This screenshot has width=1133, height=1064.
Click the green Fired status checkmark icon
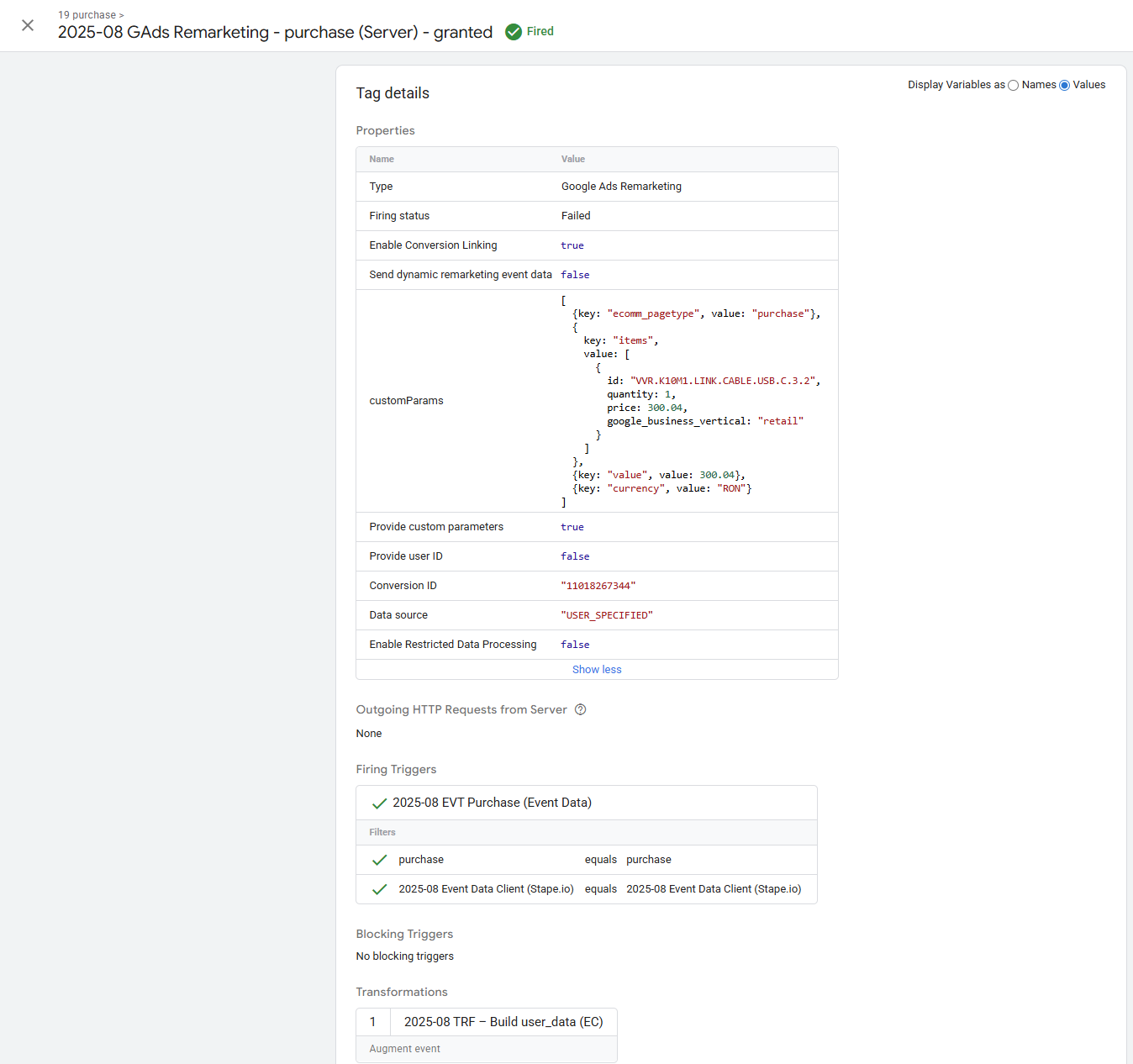514,32
